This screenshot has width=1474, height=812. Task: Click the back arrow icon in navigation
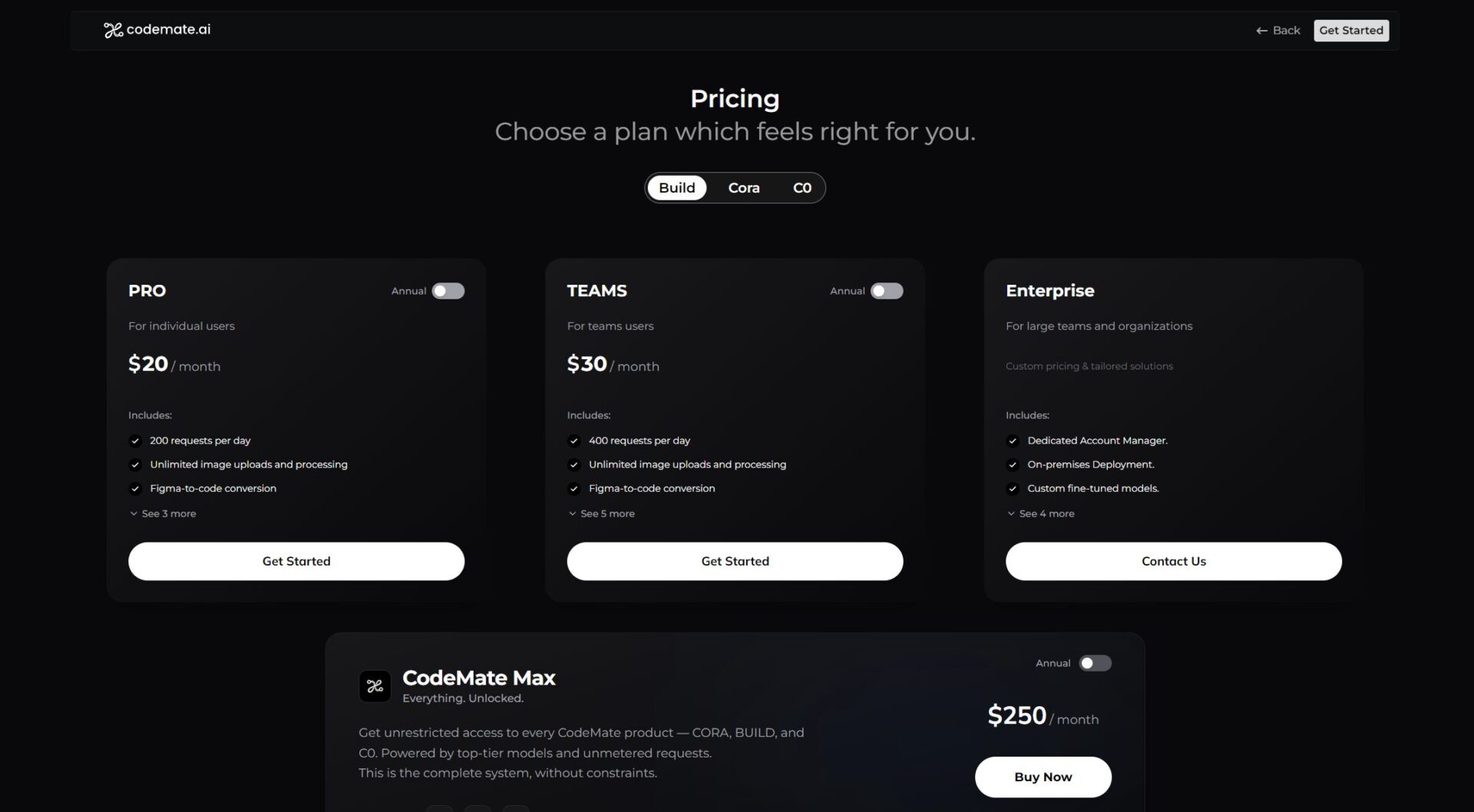1260,30
